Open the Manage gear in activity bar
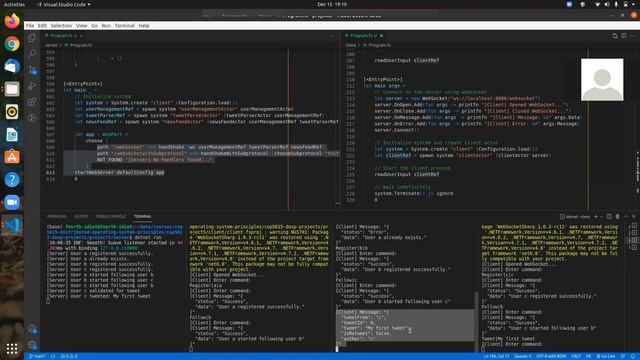 pyautogui.click(x=32, y=345)
